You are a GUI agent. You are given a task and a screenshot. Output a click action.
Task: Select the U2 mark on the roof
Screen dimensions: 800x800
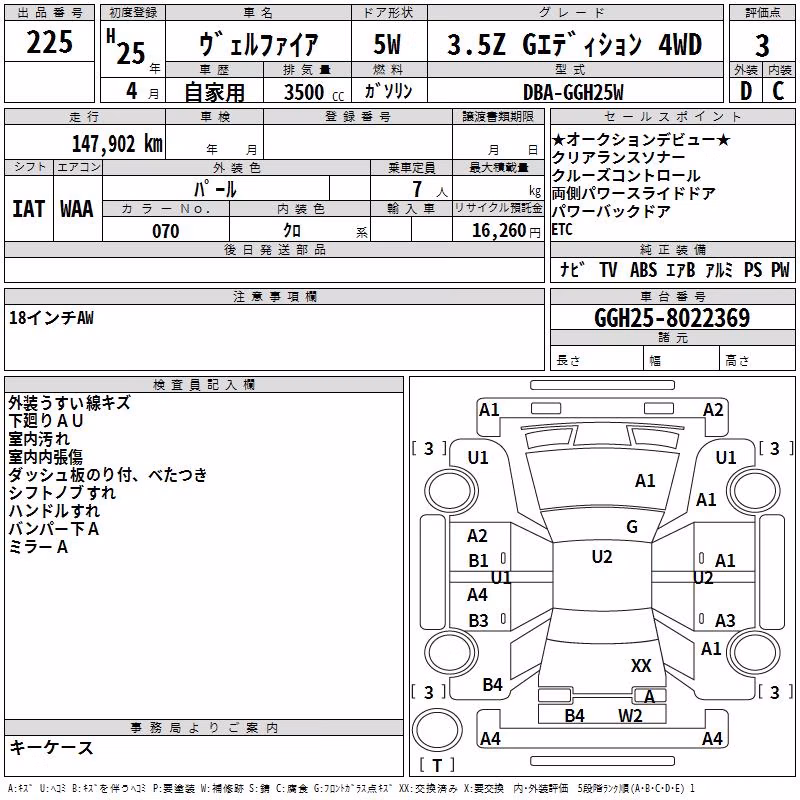tap(602, 557)
